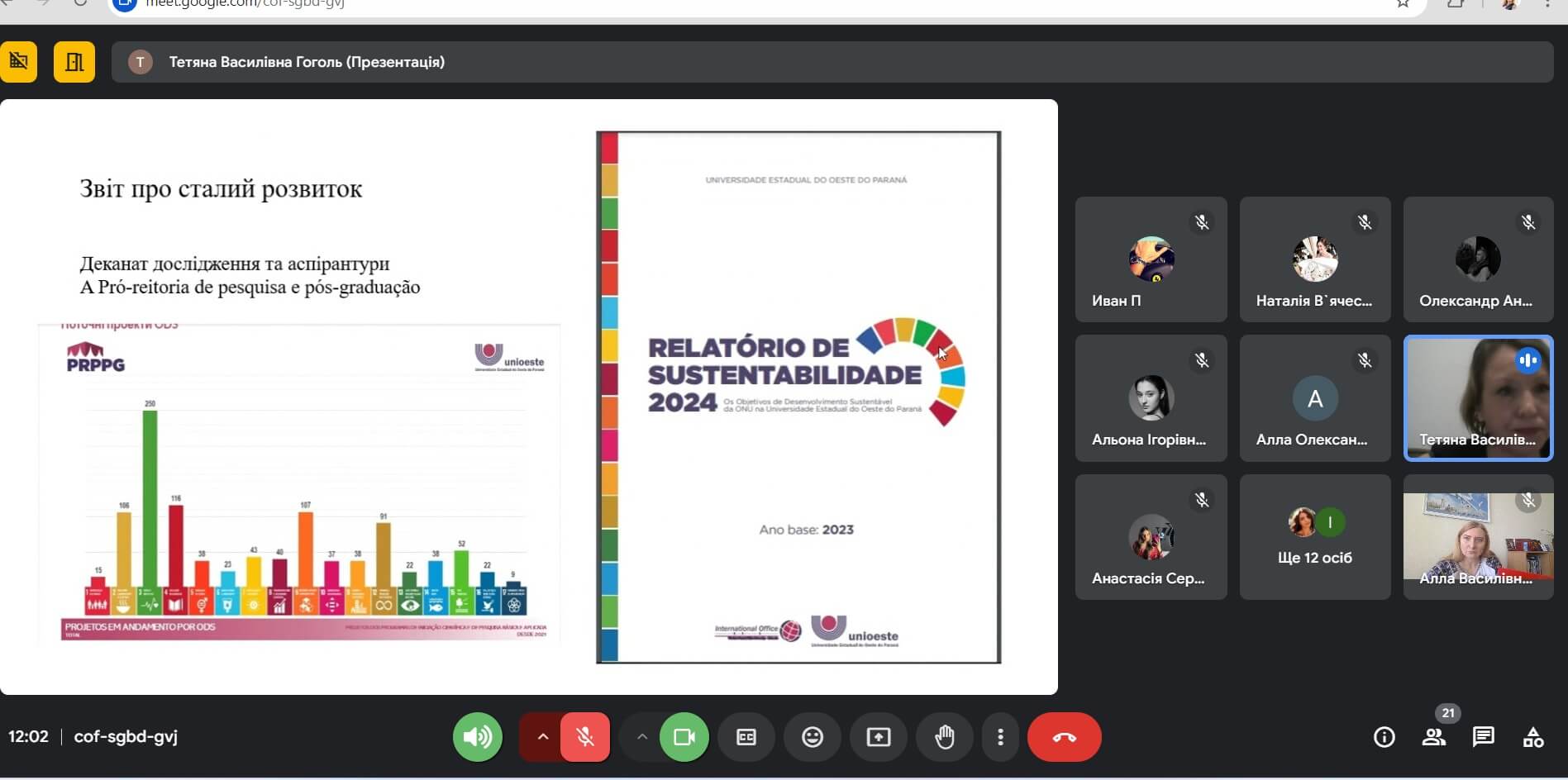
Task: Click the present screen button
Action: point(878,736)
